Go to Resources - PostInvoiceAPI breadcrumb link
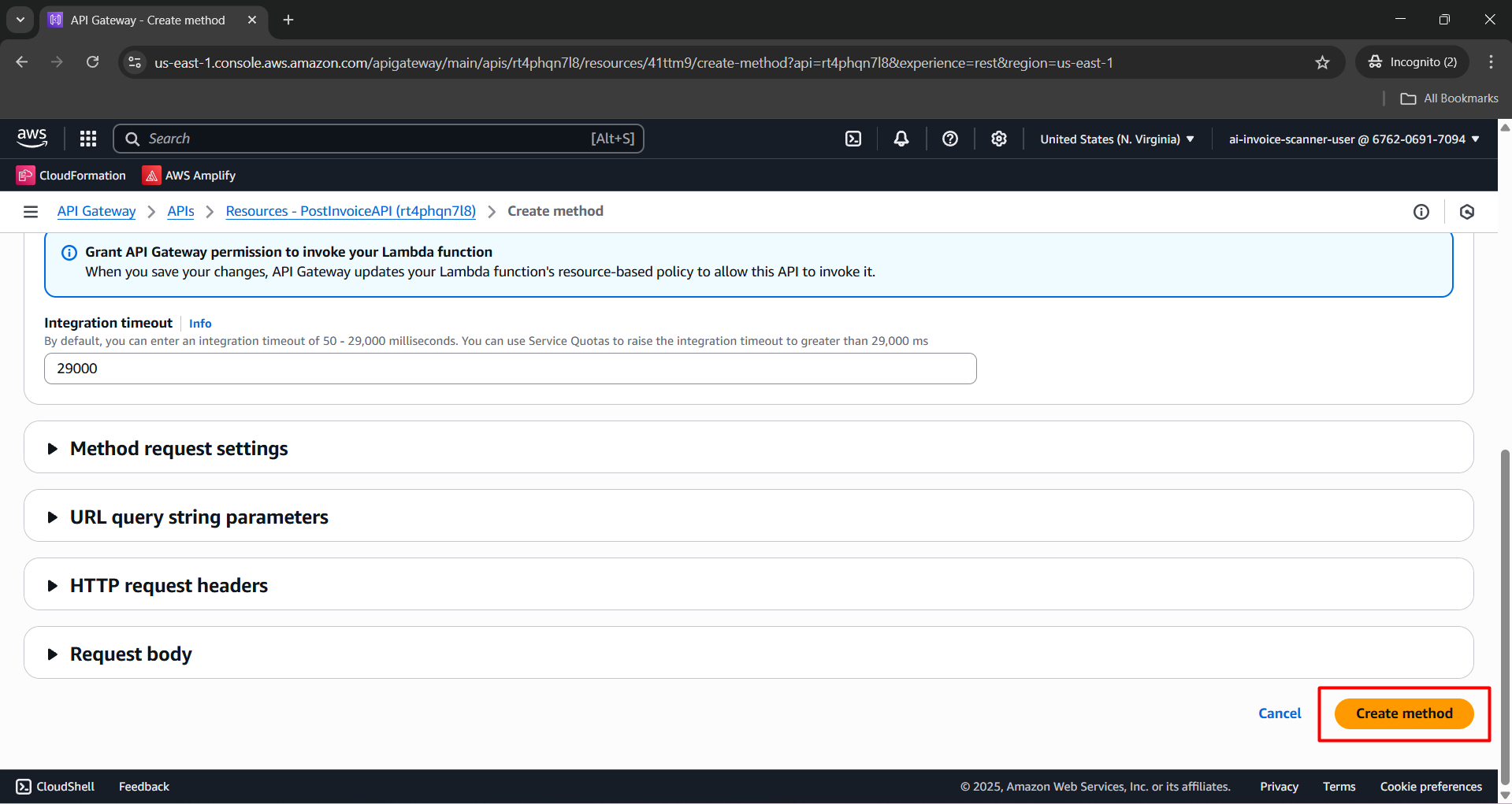This screenshot has width=1512, height=804. pos(351,211)
